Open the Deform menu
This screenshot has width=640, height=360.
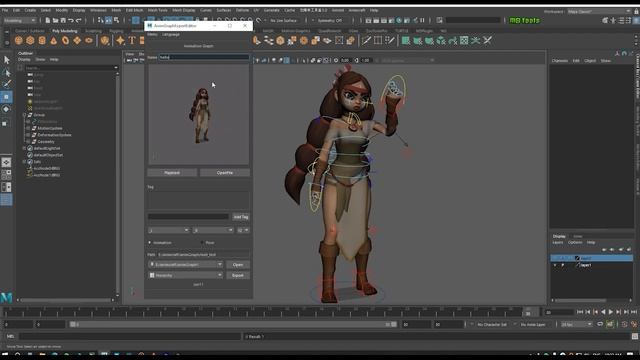[x=242, y=10]
